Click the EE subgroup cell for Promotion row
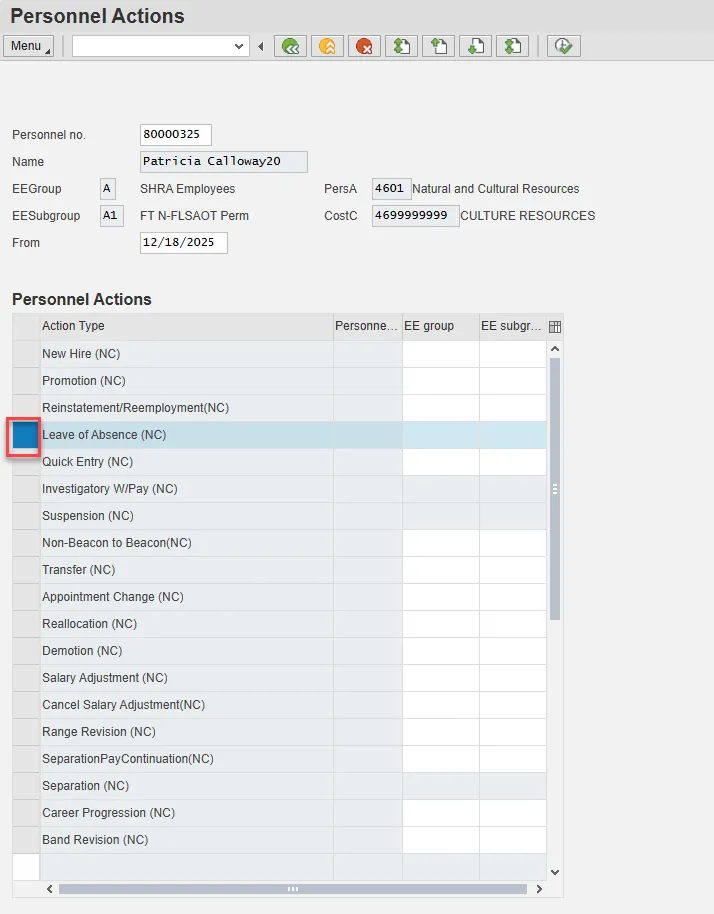This screenshot has width=714, height=914. [x=513, y=381]
